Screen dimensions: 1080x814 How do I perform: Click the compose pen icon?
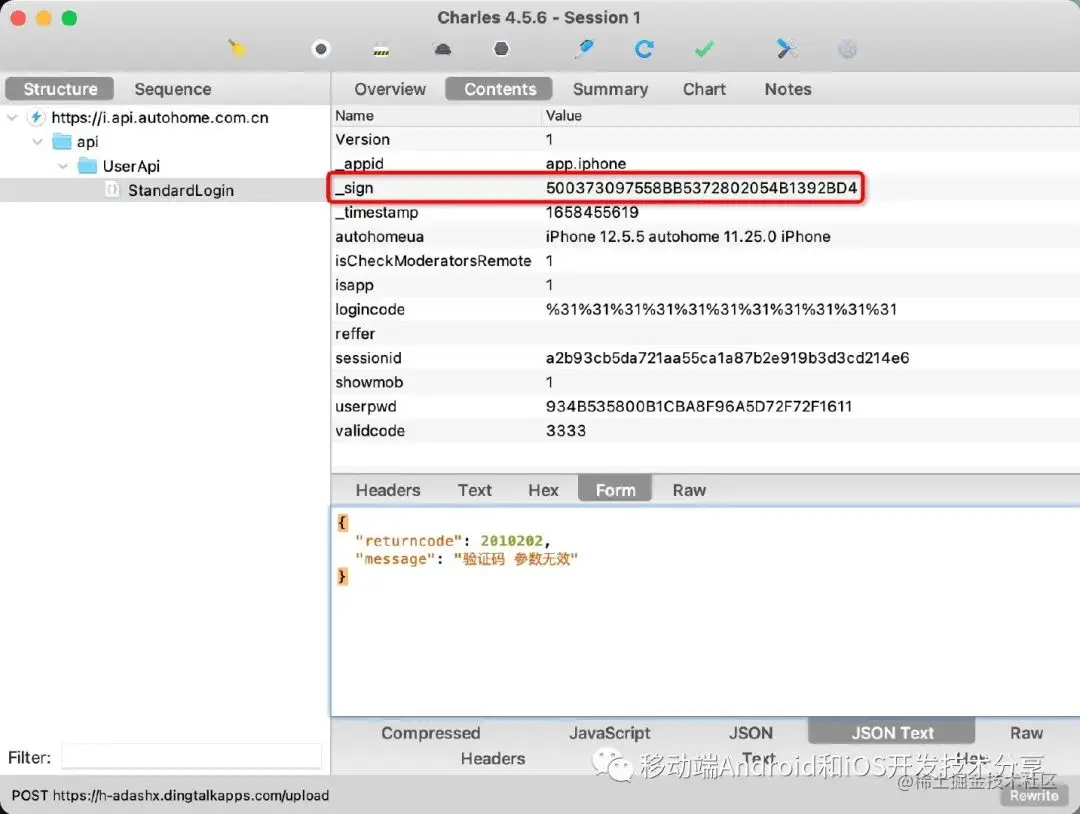(584, 49)
